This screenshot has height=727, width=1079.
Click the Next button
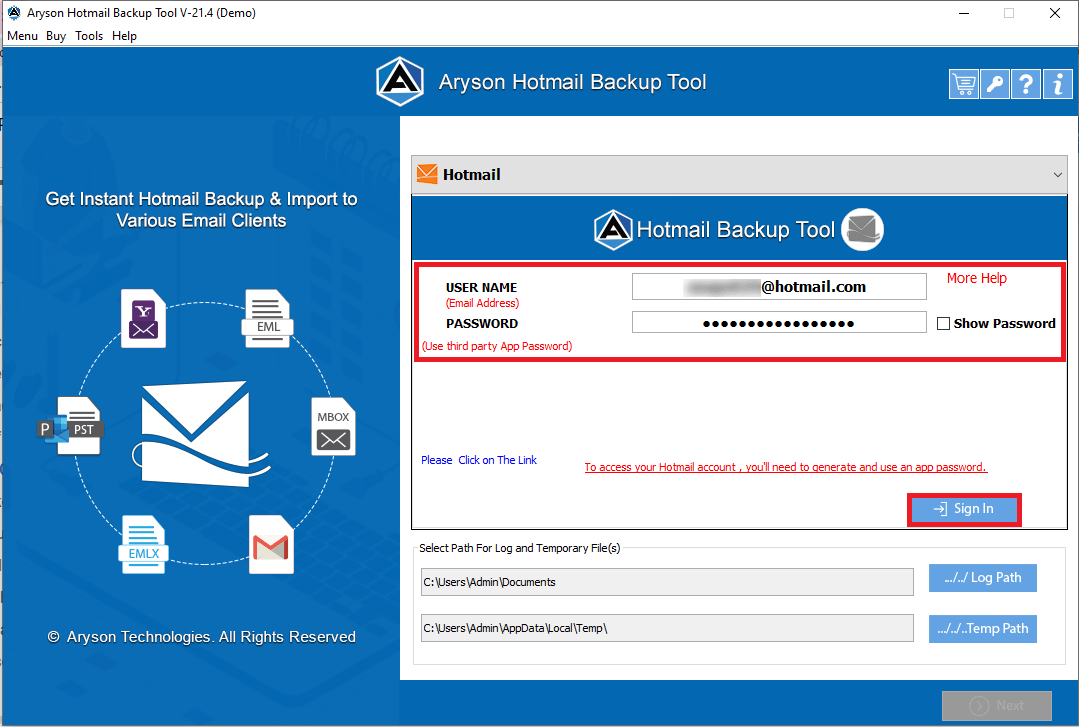coord(997,706)
